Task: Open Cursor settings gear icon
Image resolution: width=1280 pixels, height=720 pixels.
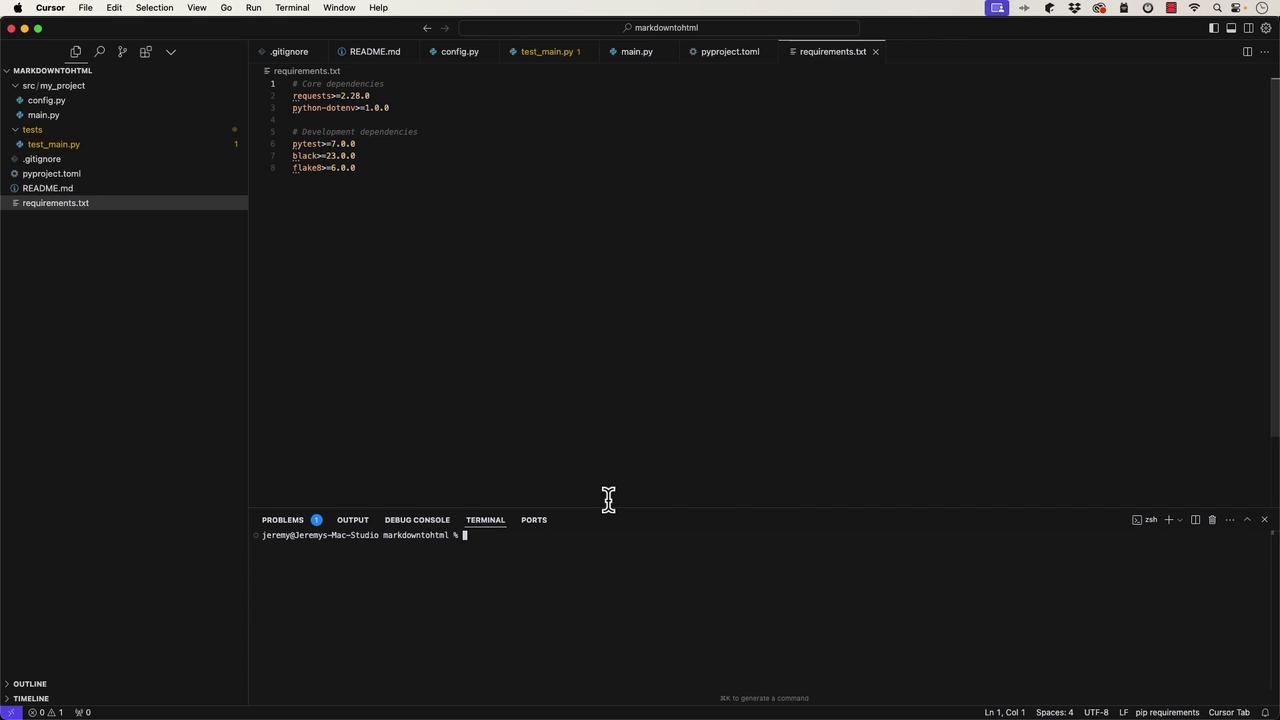Action: coord(1266,28)
